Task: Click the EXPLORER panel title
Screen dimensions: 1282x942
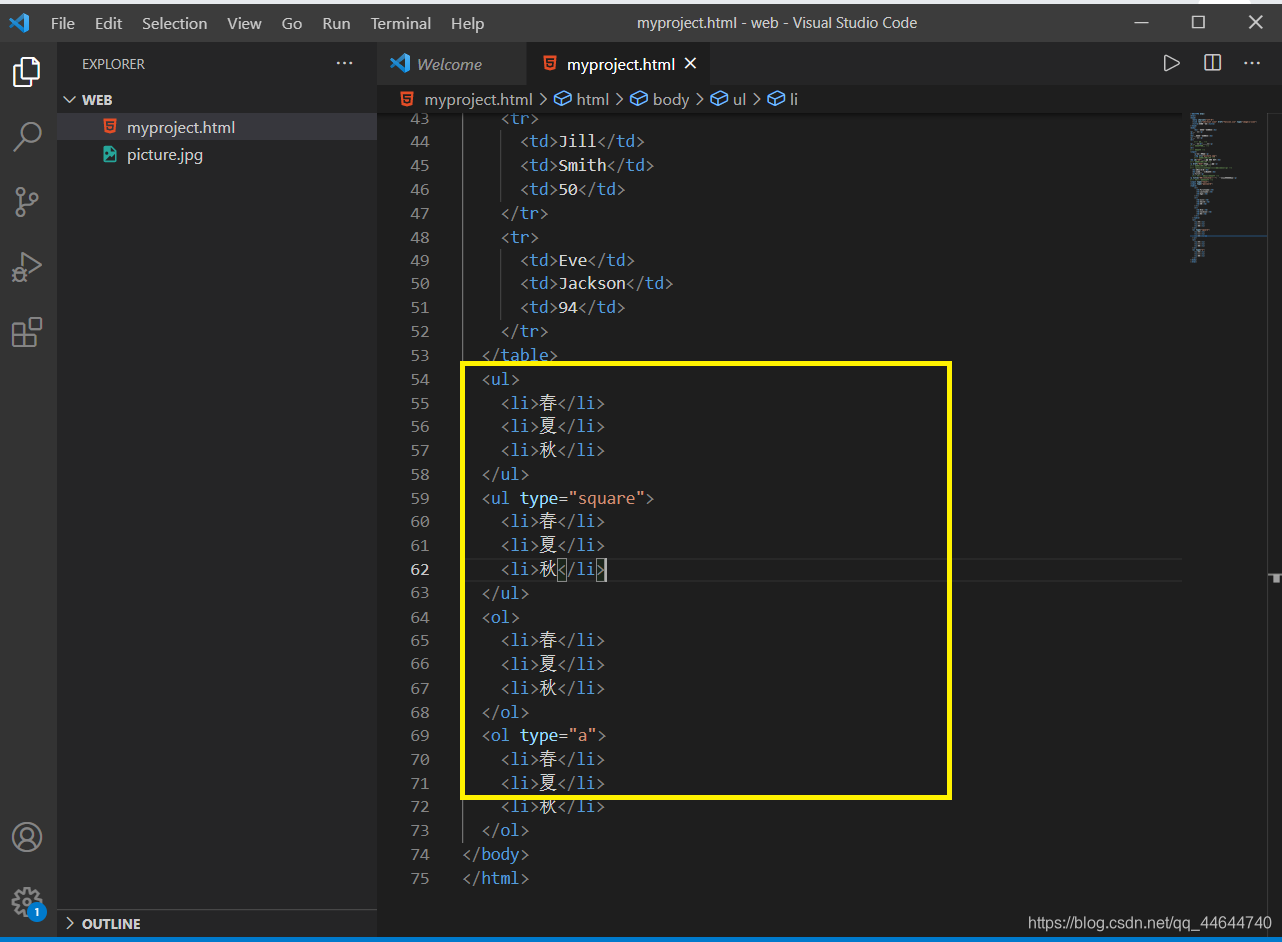Action: tap(113, 64)
